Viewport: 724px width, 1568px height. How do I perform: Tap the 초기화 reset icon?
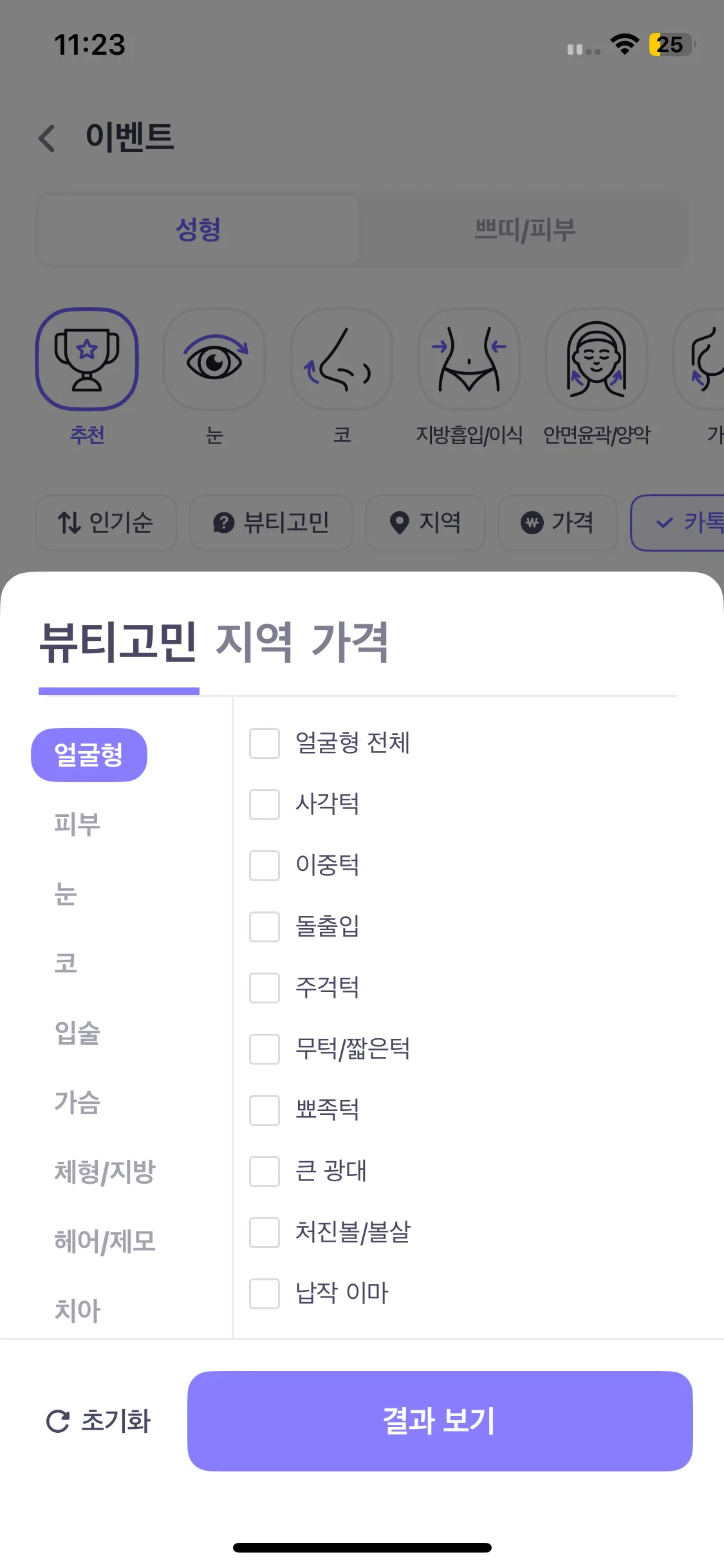coord(58,1421)
